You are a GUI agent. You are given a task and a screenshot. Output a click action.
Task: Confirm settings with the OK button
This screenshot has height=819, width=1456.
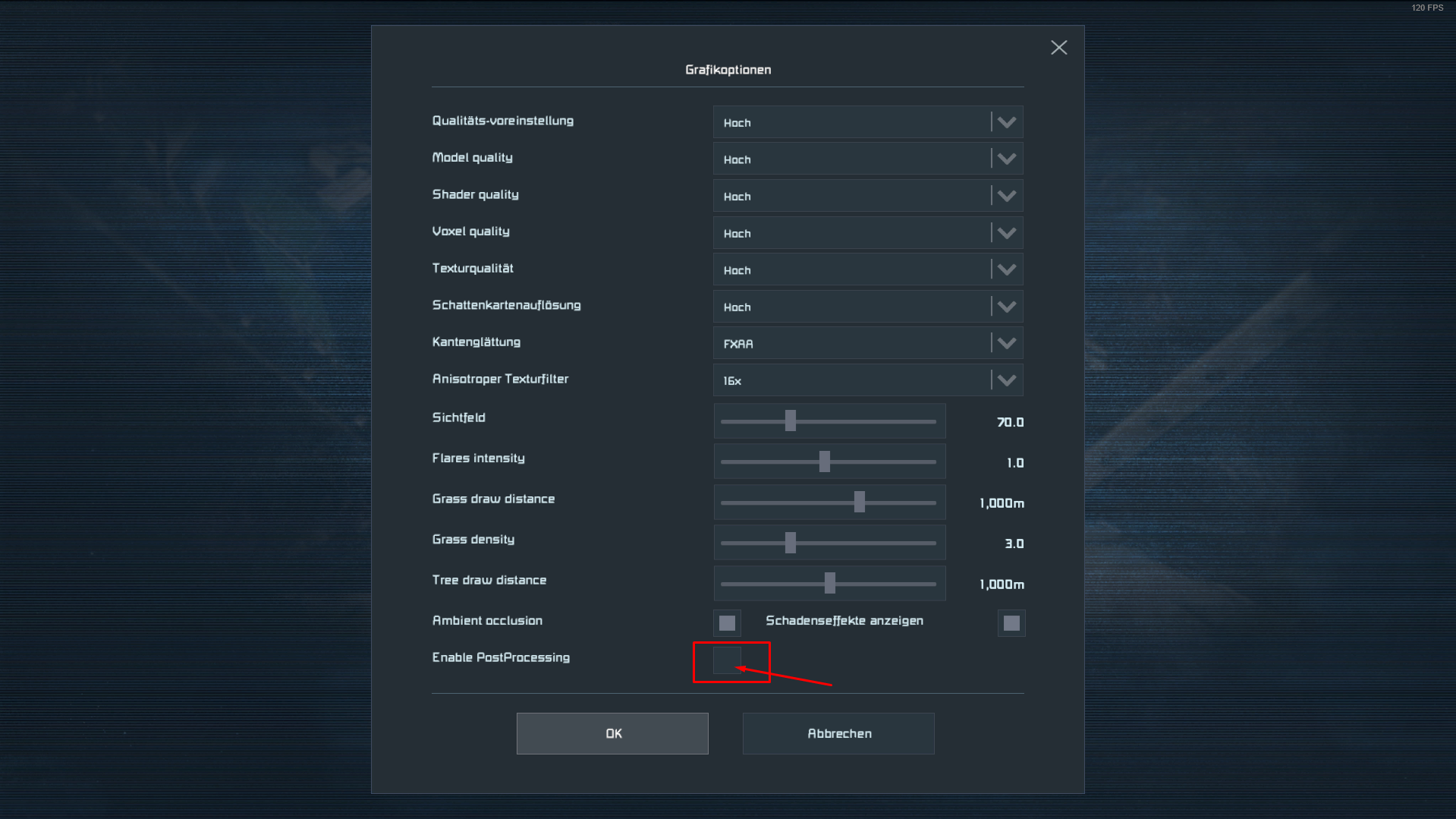(x=612, y=733)
